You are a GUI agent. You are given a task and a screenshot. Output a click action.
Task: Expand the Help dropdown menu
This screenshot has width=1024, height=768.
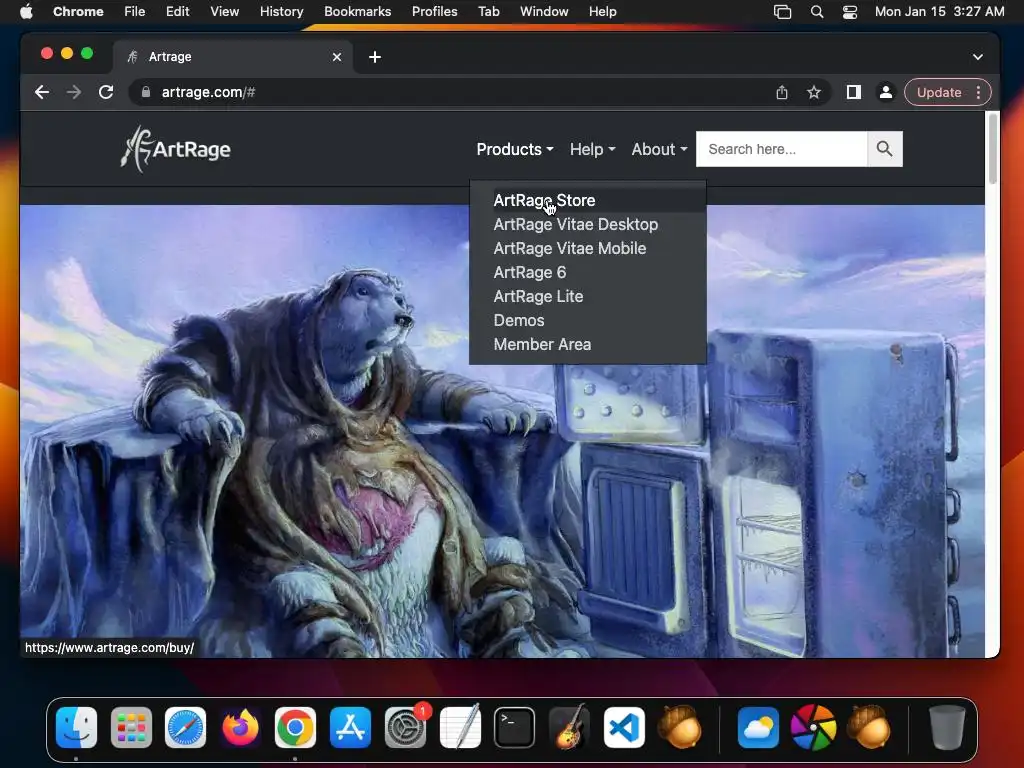click(592, 149)
